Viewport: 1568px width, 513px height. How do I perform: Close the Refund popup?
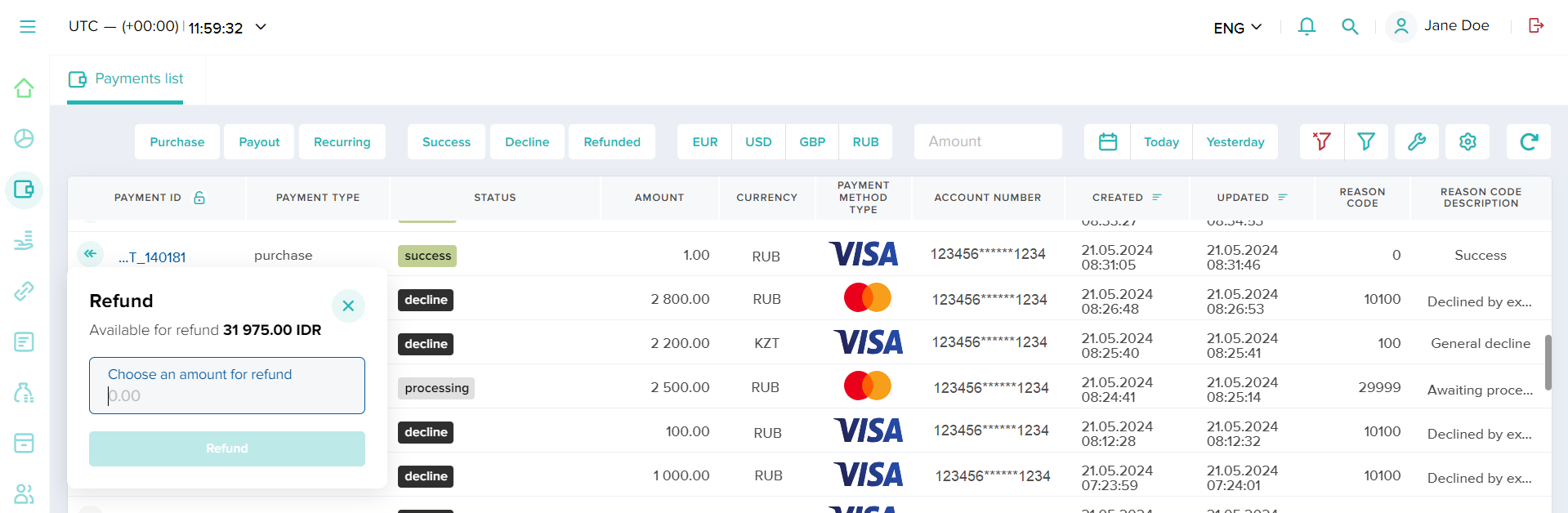348,306
